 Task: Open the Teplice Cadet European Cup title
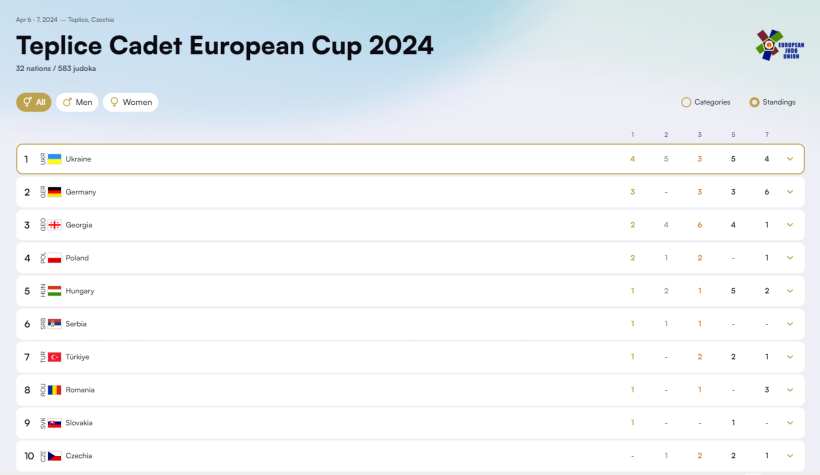click(225, 46)
